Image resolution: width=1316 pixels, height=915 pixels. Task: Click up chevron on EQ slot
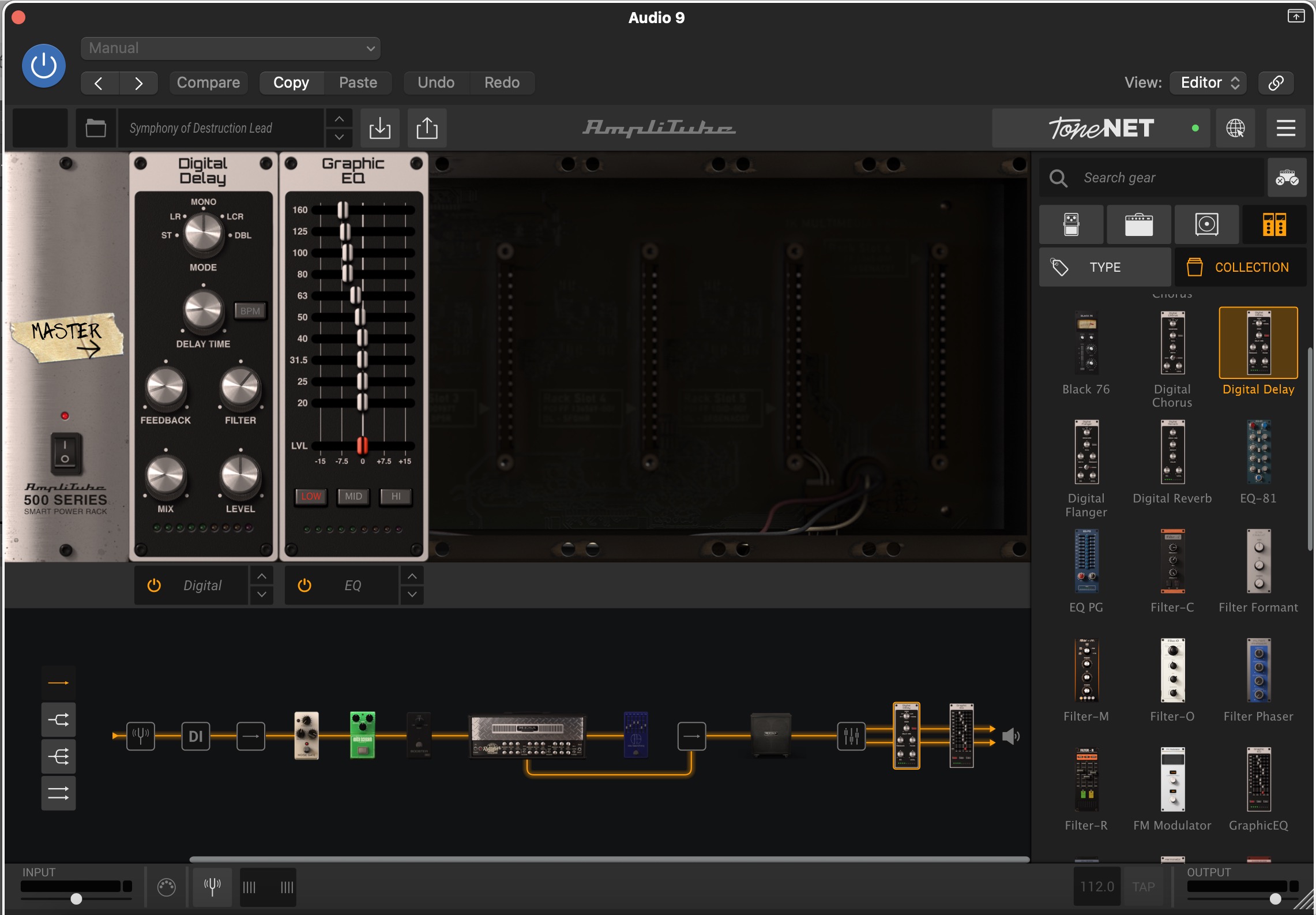412,576
